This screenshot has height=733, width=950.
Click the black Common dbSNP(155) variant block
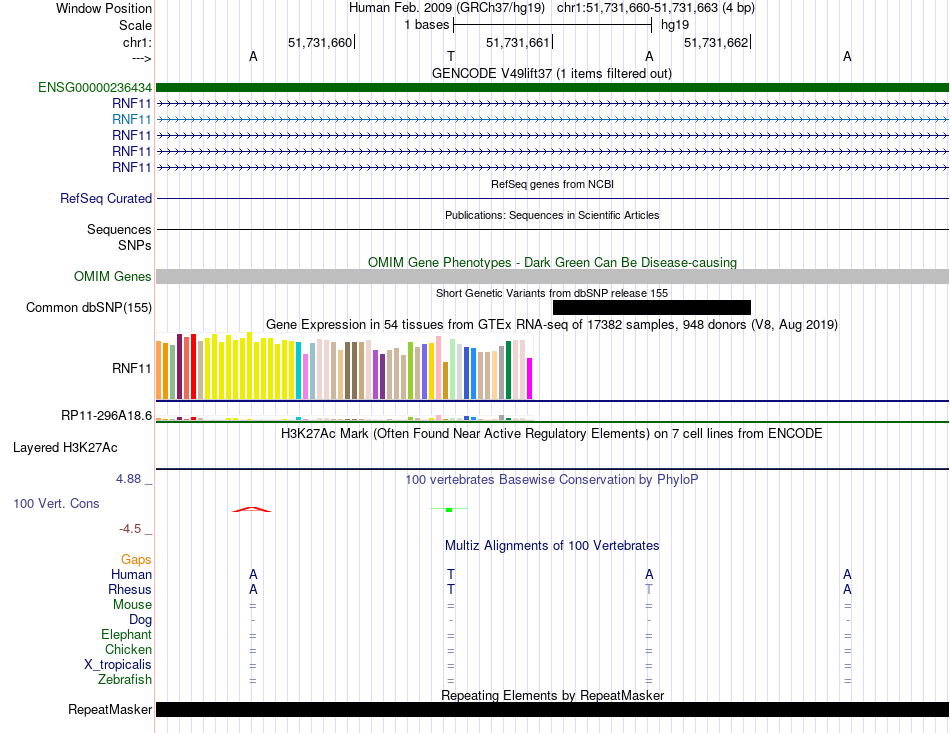[651, 307]
